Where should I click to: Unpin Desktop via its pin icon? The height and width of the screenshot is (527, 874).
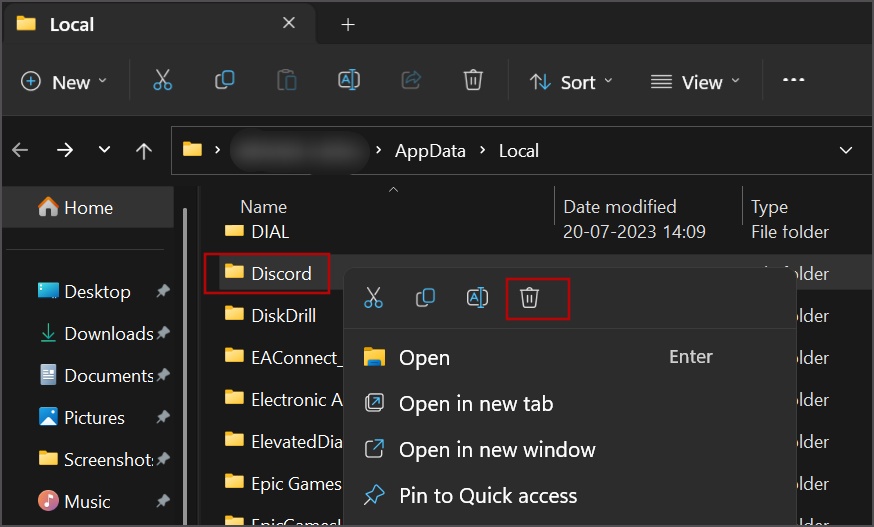(163, 291)
